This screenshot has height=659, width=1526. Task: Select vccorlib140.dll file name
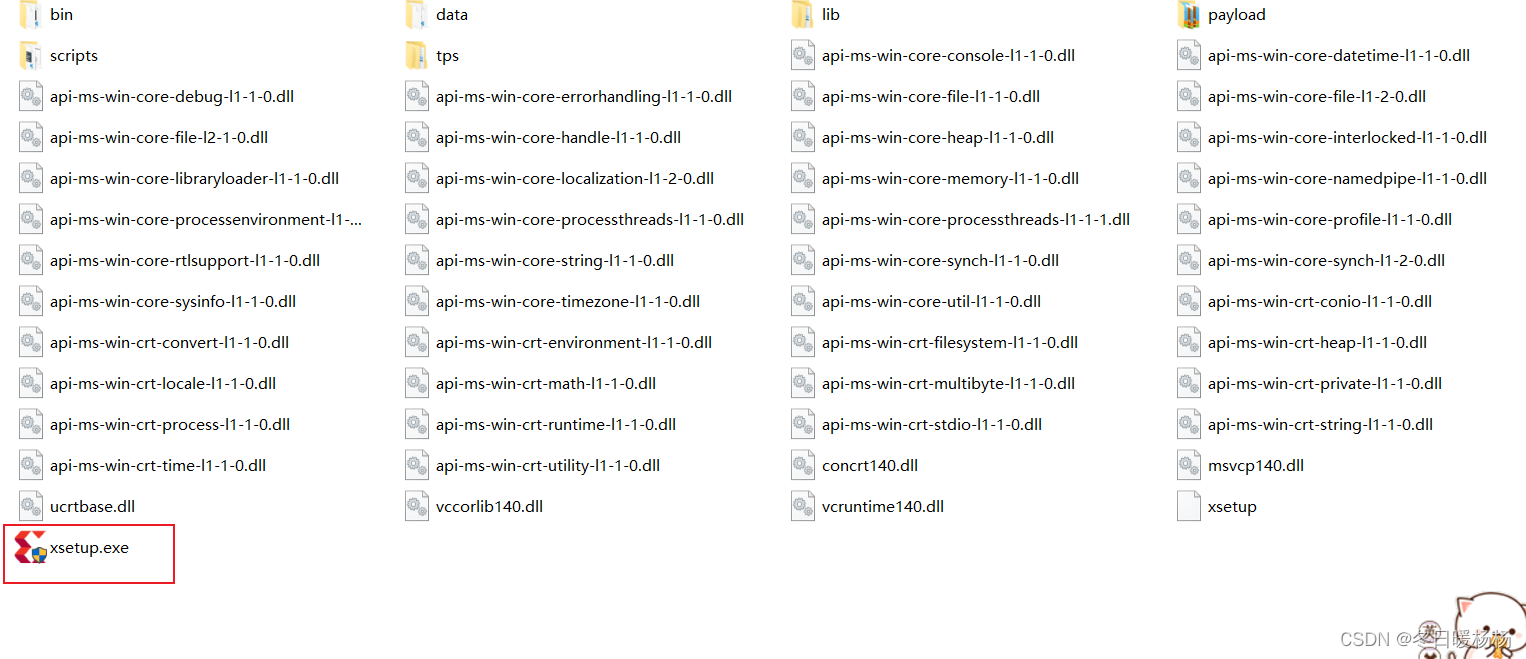point(490,507)
